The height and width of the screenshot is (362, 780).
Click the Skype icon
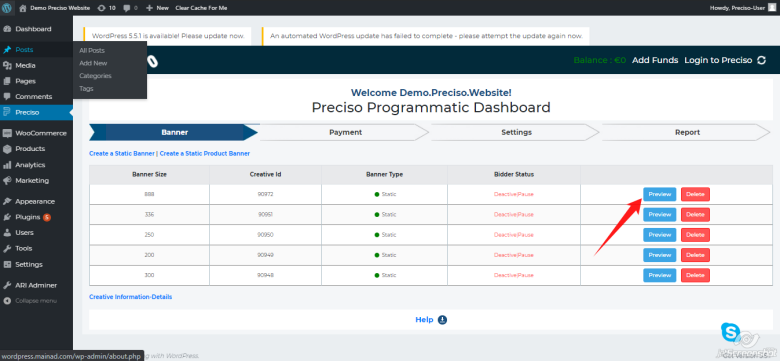pos(730,332)
